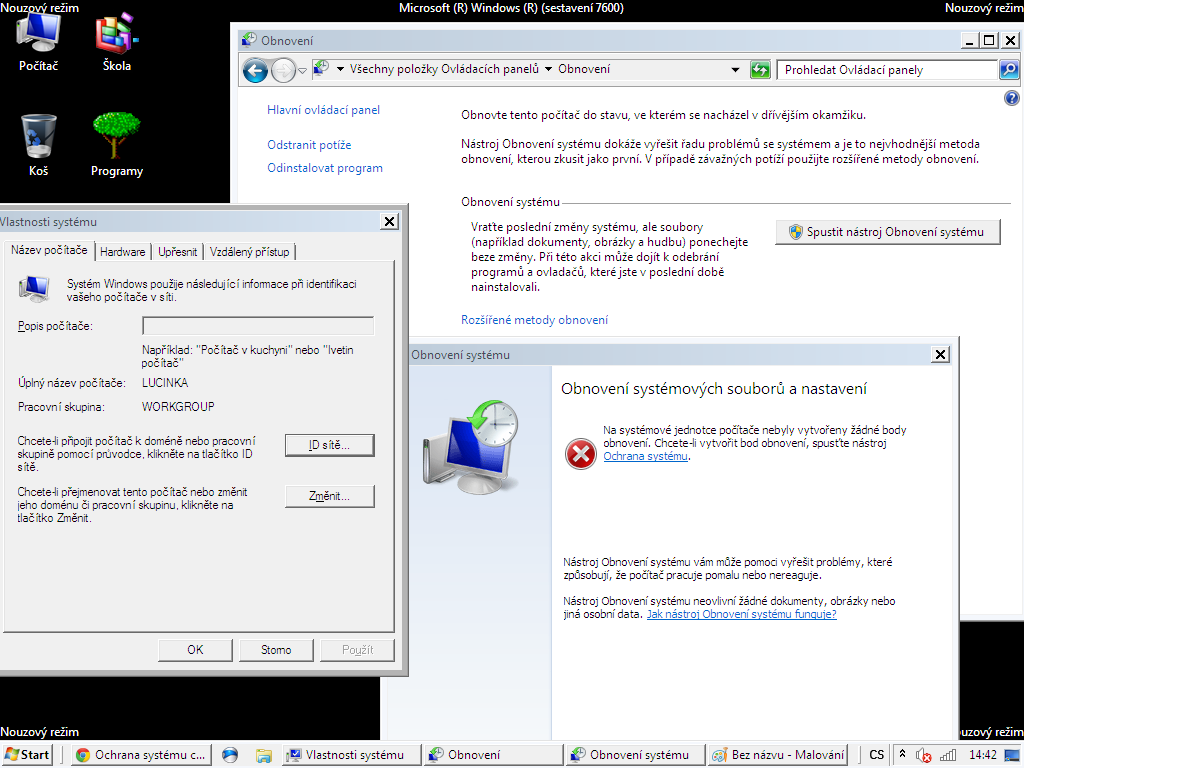
Task: Close the Obnovení systému dialog
Action: coord(940,355)
